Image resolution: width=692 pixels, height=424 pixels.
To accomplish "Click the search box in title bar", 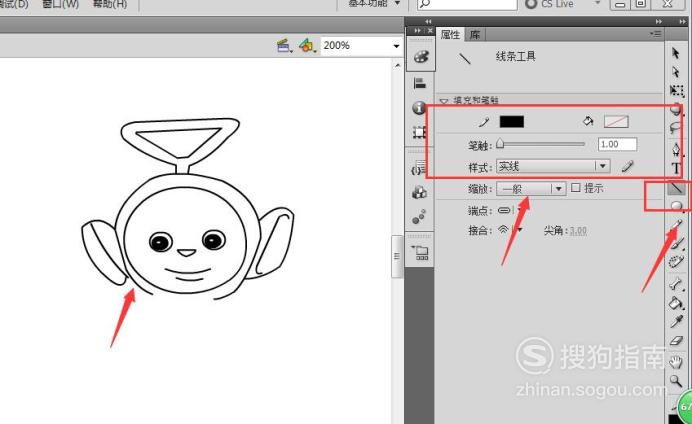I will click(467, 4).
